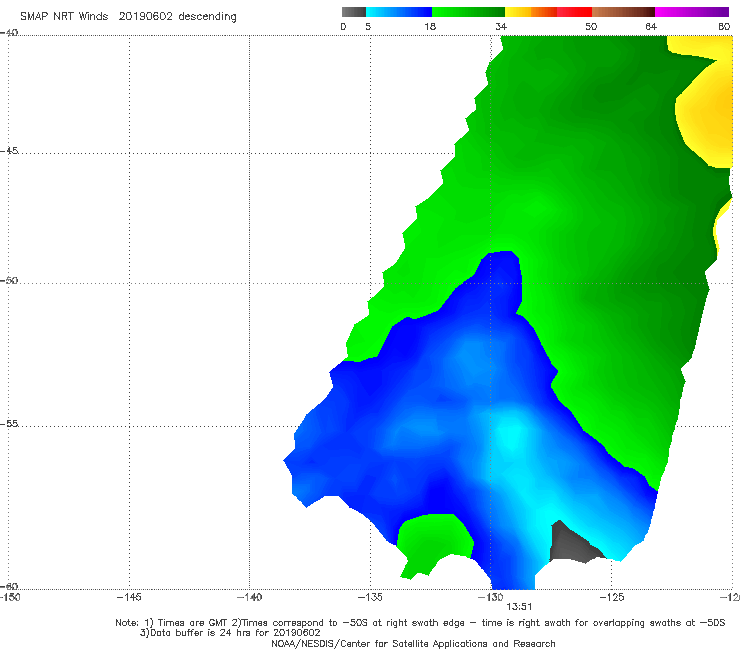Click the '-125' longitude axis label
The height and width of the screenshot is (650, 740).
[x=612, y=597]
